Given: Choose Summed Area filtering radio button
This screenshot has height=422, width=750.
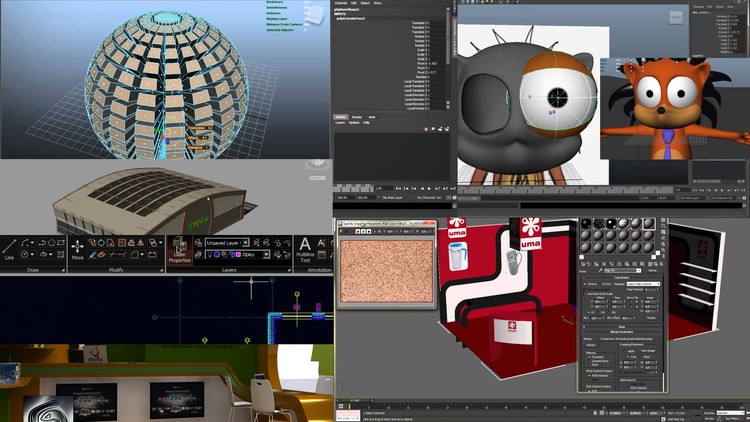Looking at the screenshot, I should tap(589, 361).
